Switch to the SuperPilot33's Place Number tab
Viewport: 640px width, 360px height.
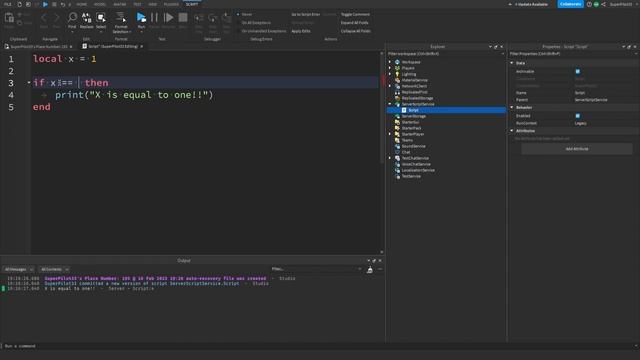coord(39,47)
